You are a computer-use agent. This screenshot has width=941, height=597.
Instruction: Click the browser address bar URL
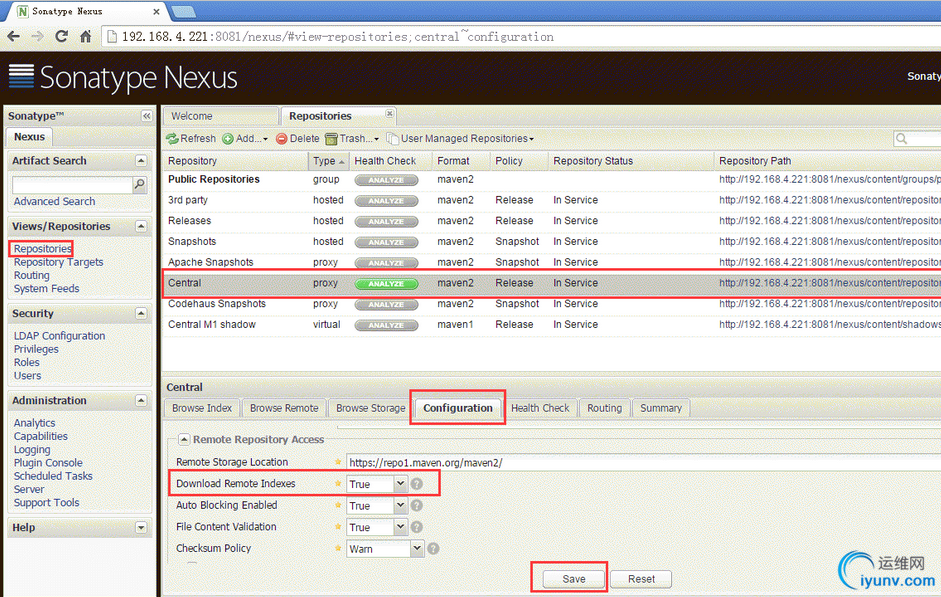(338, 37)
